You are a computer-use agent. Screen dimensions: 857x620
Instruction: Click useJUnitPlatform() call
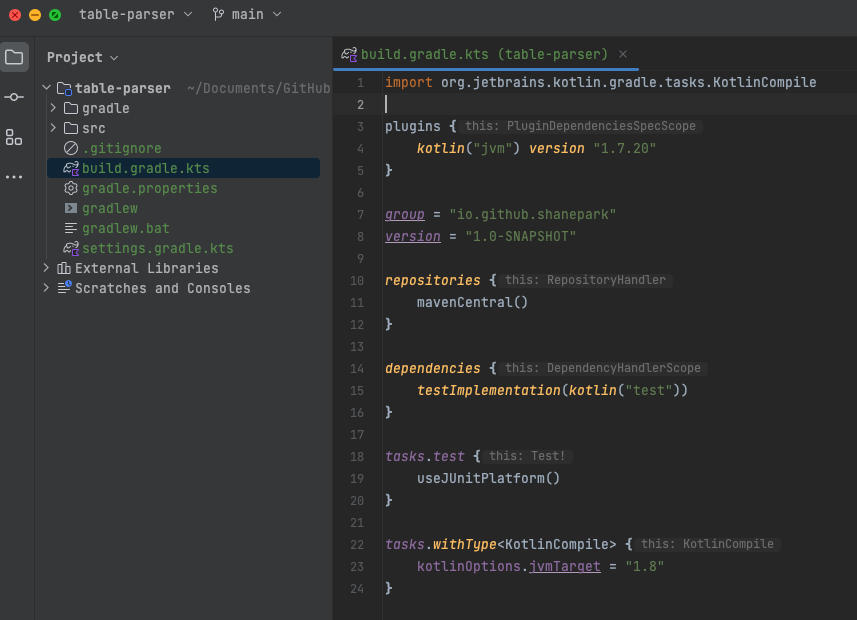[488, 478]
